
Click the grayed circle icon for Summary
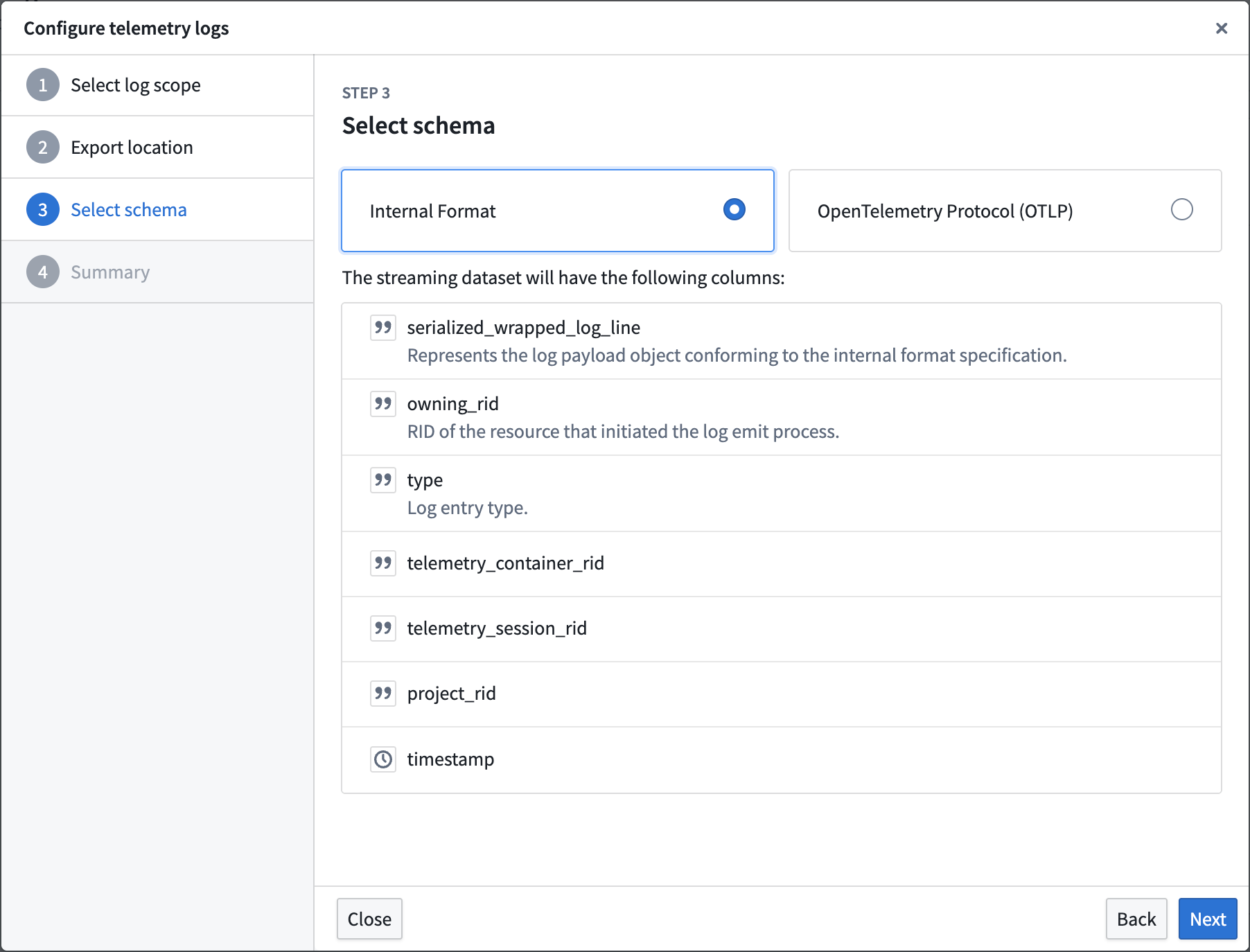42,272
